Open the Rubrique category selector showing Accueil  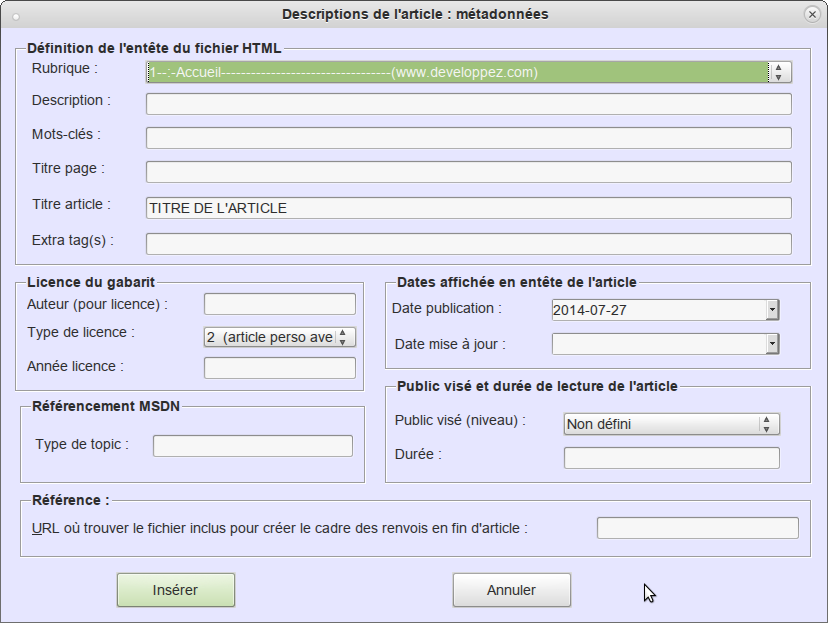pyautogui.click(x=450, y=72)
